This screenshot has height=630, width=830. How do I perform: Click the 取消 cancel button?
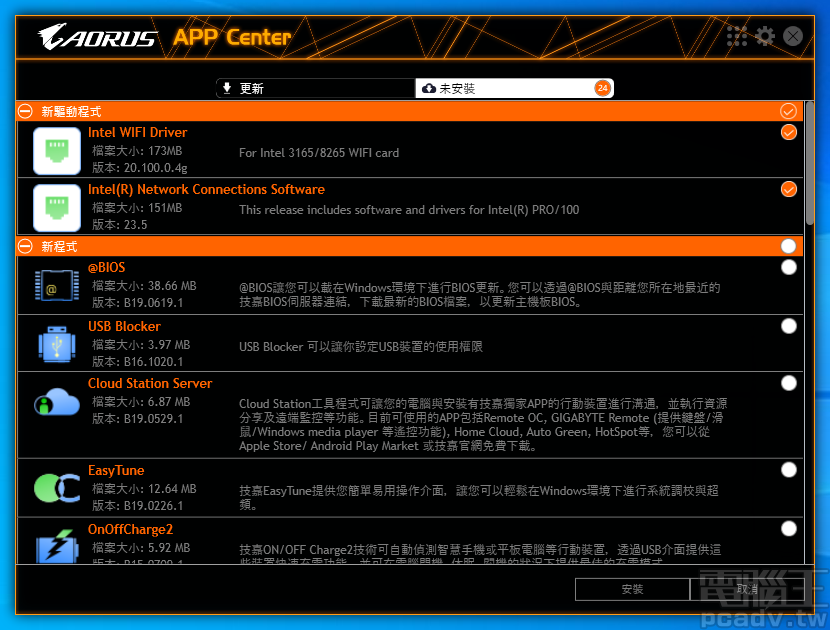746,589
